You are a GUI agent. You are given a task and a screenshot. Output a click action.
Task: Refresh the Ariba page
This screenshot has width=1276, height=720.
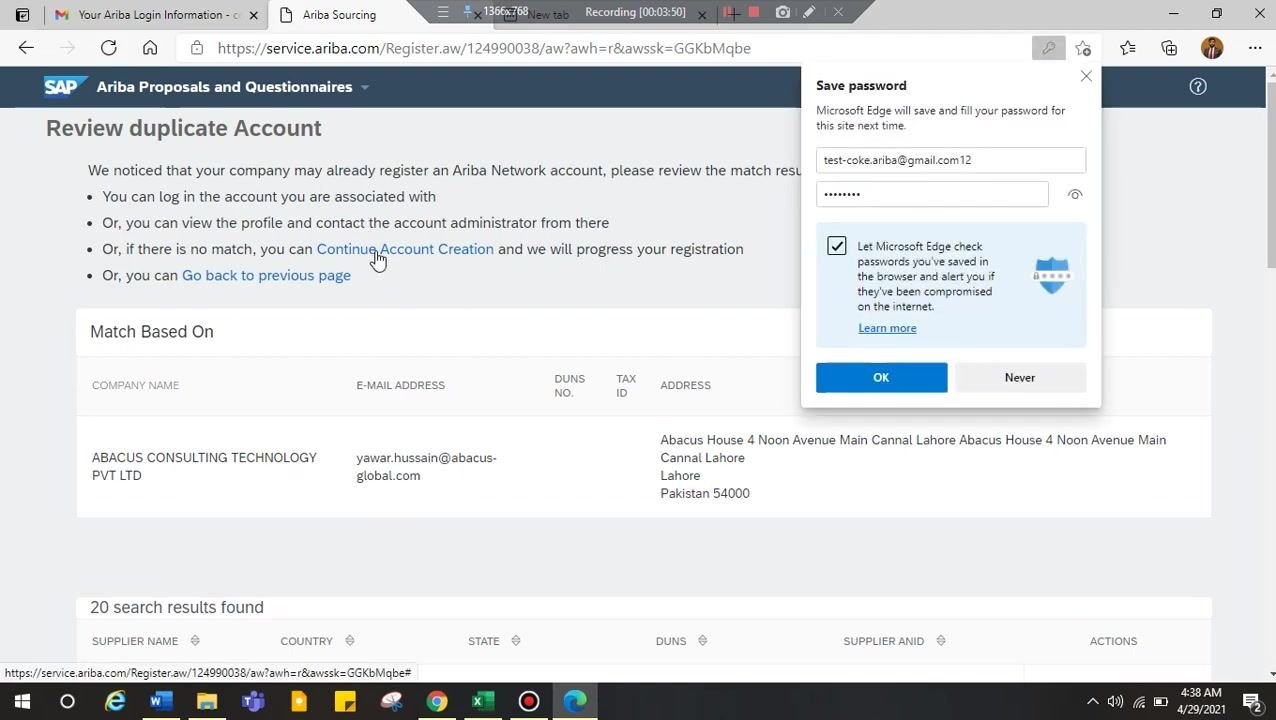pyautogui.click(x=109, y=48)
